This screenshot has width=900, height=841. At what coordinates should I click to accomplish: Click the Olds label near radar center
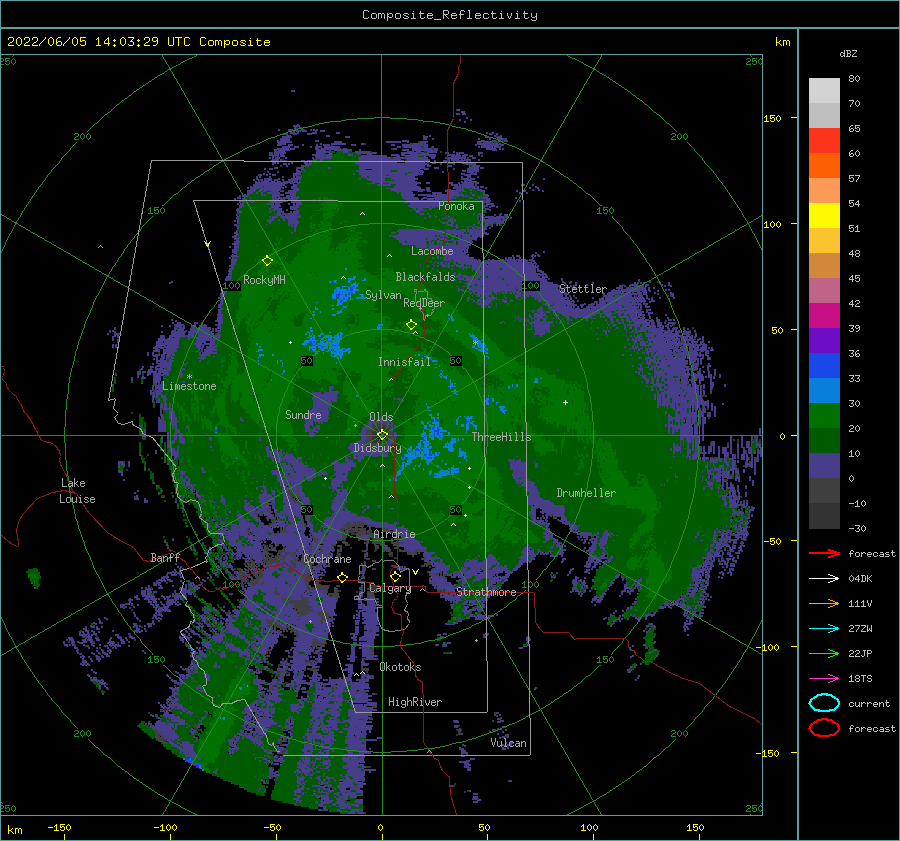(x=381, y=417)
